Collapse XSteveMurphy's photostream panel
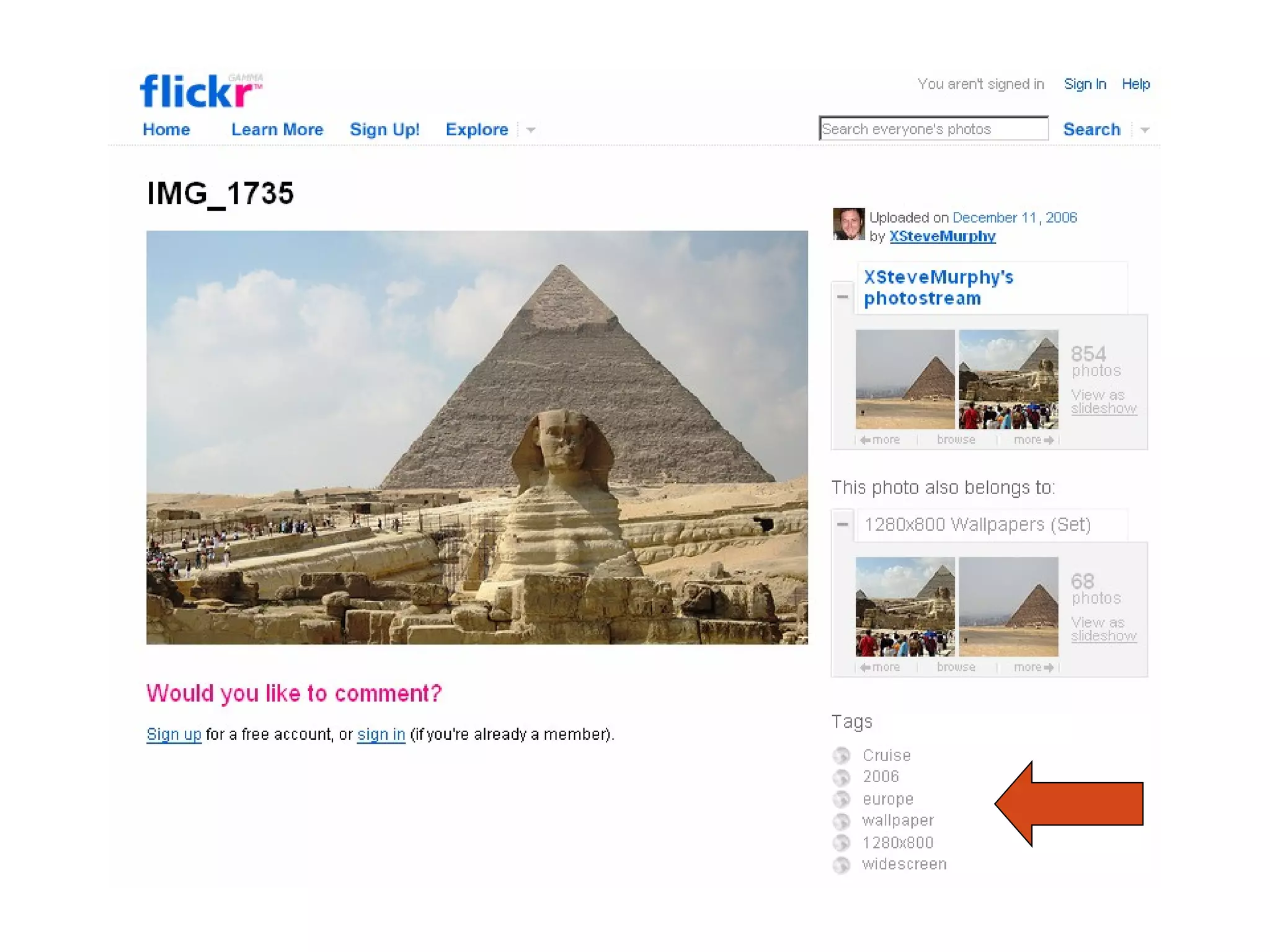1270x952 pixels. point(842,297)
